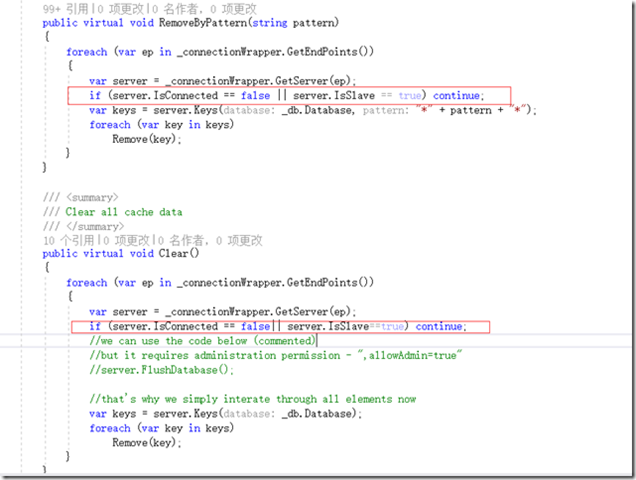Click 'Remove(key);' inside RemoveByPattern
This screenshot has width=636, height=480.
click(x=147, y=140)
